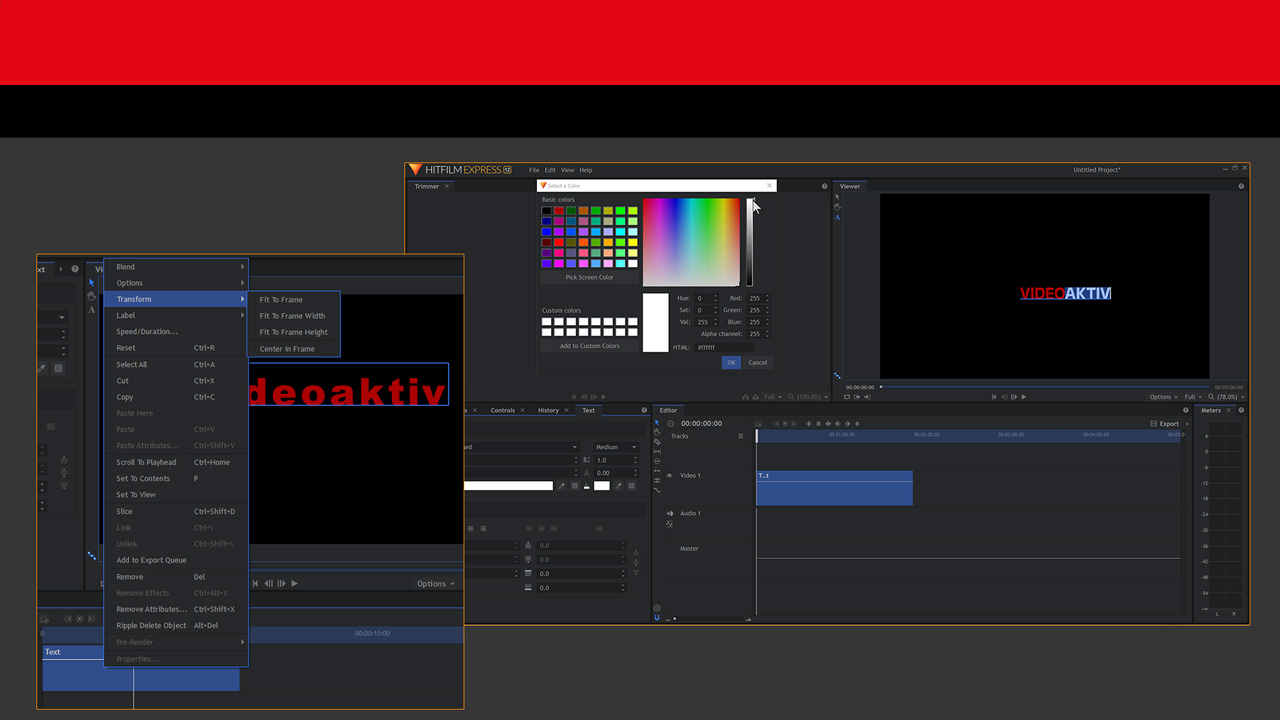Choose Fit To Frame from the Transform submenu

tap(283, 298)
